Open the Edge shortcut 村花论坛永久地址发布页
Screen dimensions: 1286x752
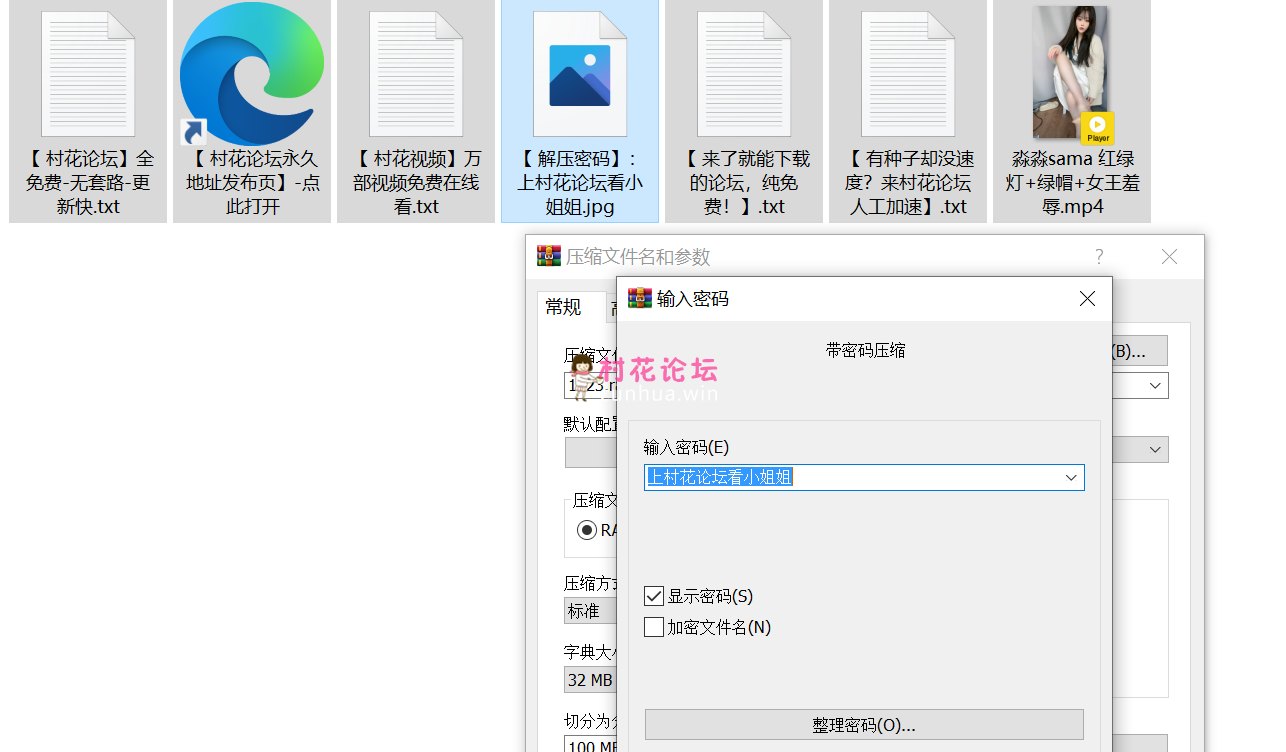click(252, 74)
